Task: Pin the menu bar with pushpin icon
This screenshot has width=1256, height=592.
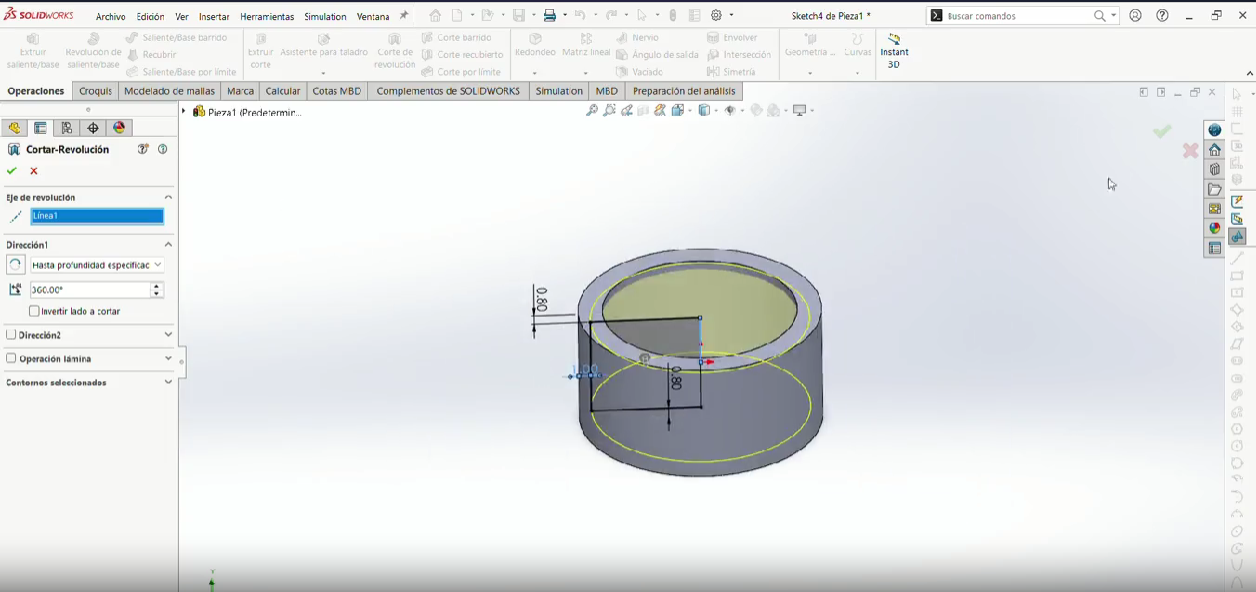Action: click(404, 16)
